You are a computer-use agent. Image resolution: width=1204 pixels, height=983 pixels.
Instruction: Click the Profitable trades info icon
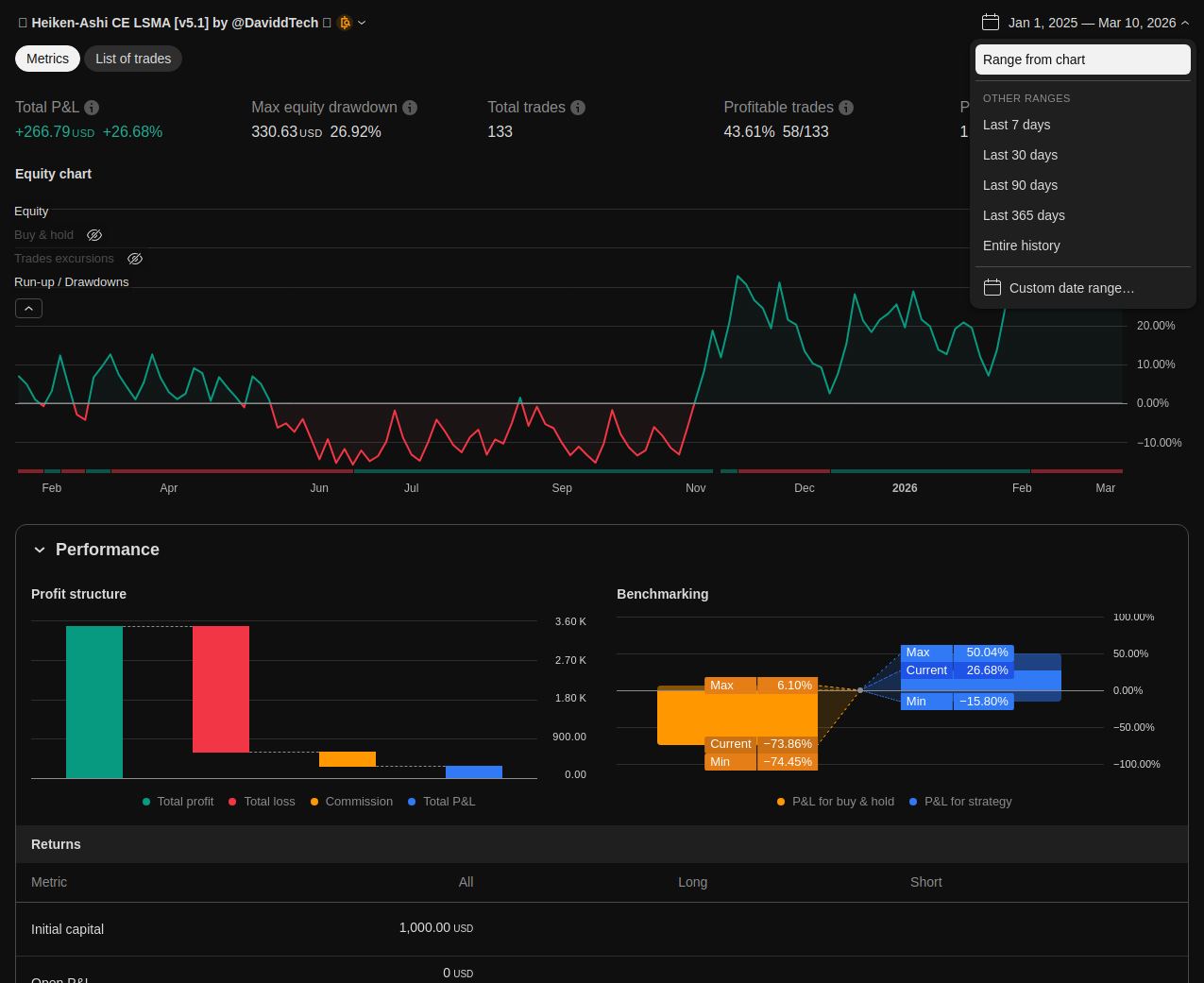click(x=846, y=108)
